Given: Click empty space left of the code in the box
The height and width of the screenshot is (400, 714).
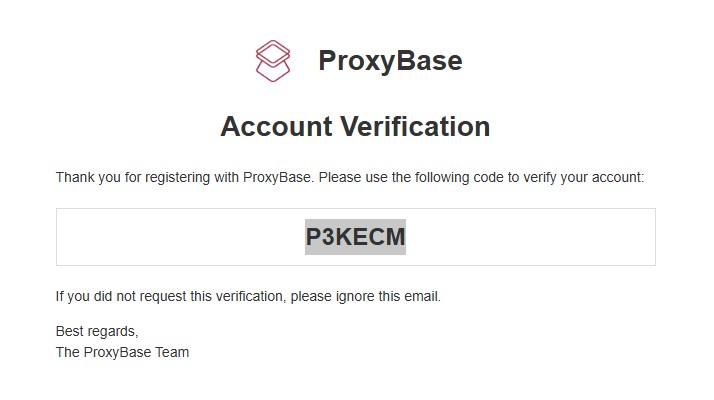Looking at the screenshot, I should point(170,237).
